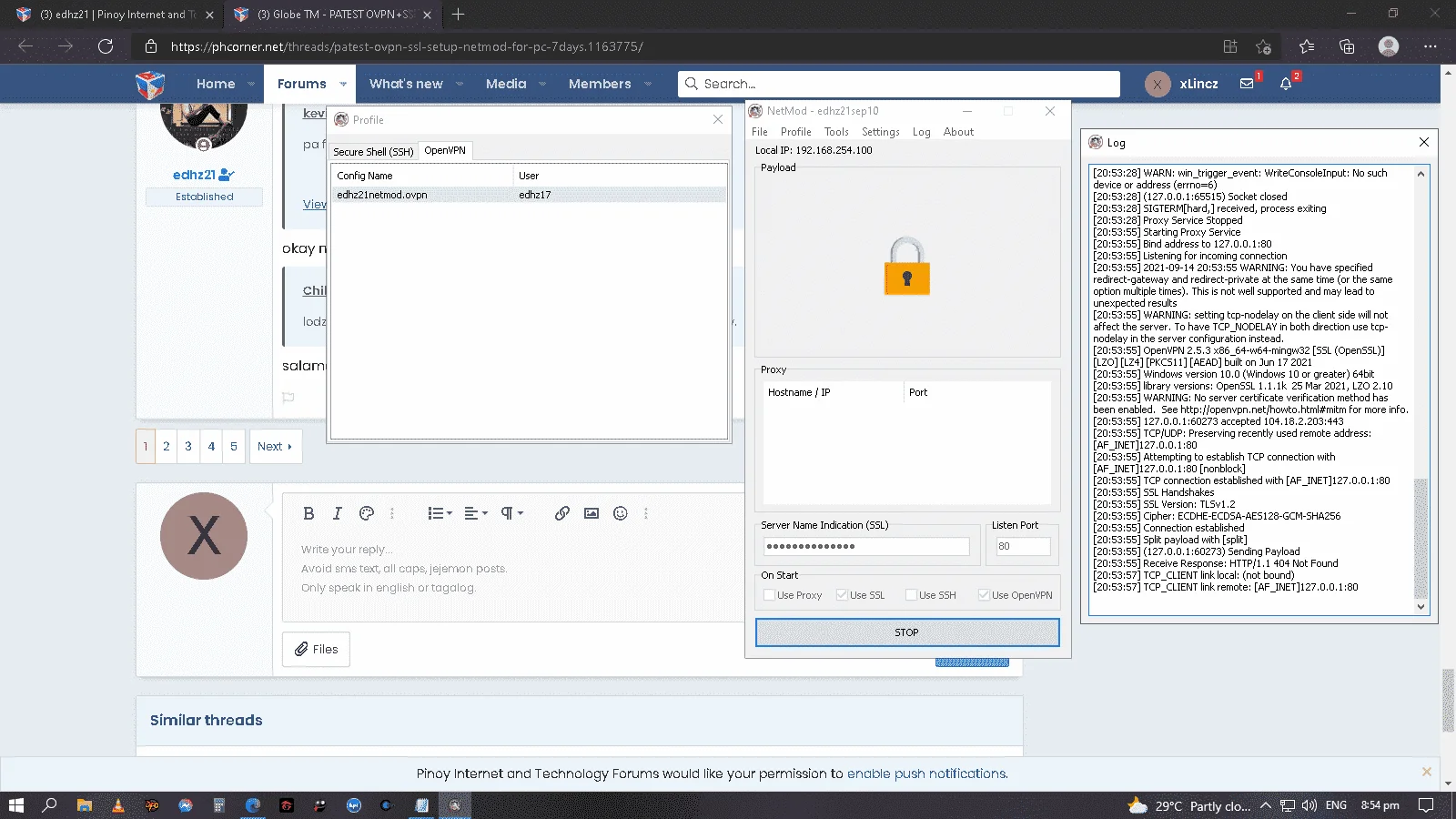Click the xLincz user avatar in header
Screen dimensions: 1456x819
(x=1158, y=84)
